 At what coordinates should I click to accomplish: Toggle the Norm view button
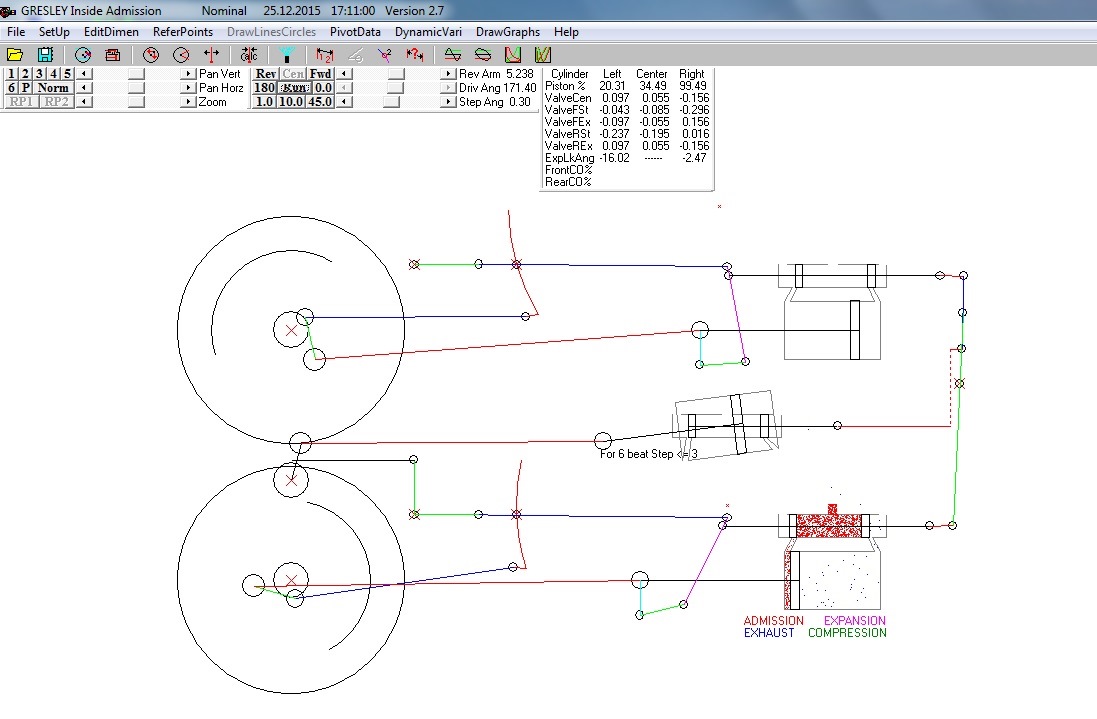tap(53, 88)
